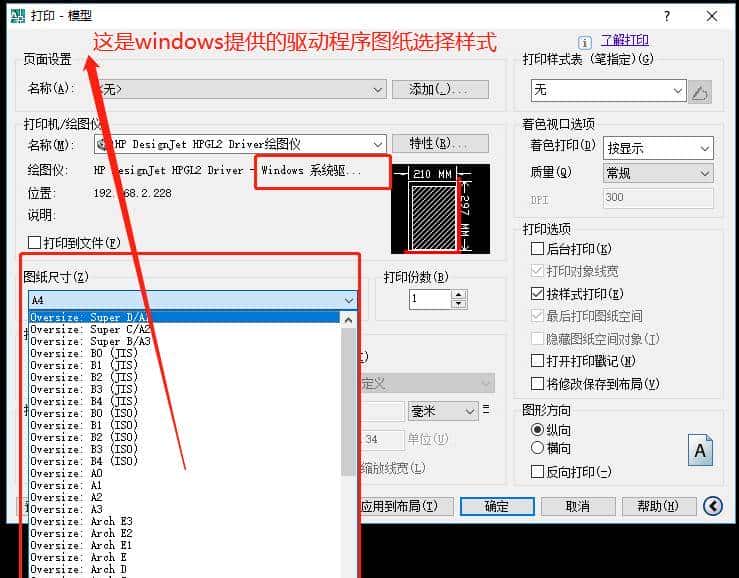Toggle 按样式打印(E) checkbox

click(537, 294)
